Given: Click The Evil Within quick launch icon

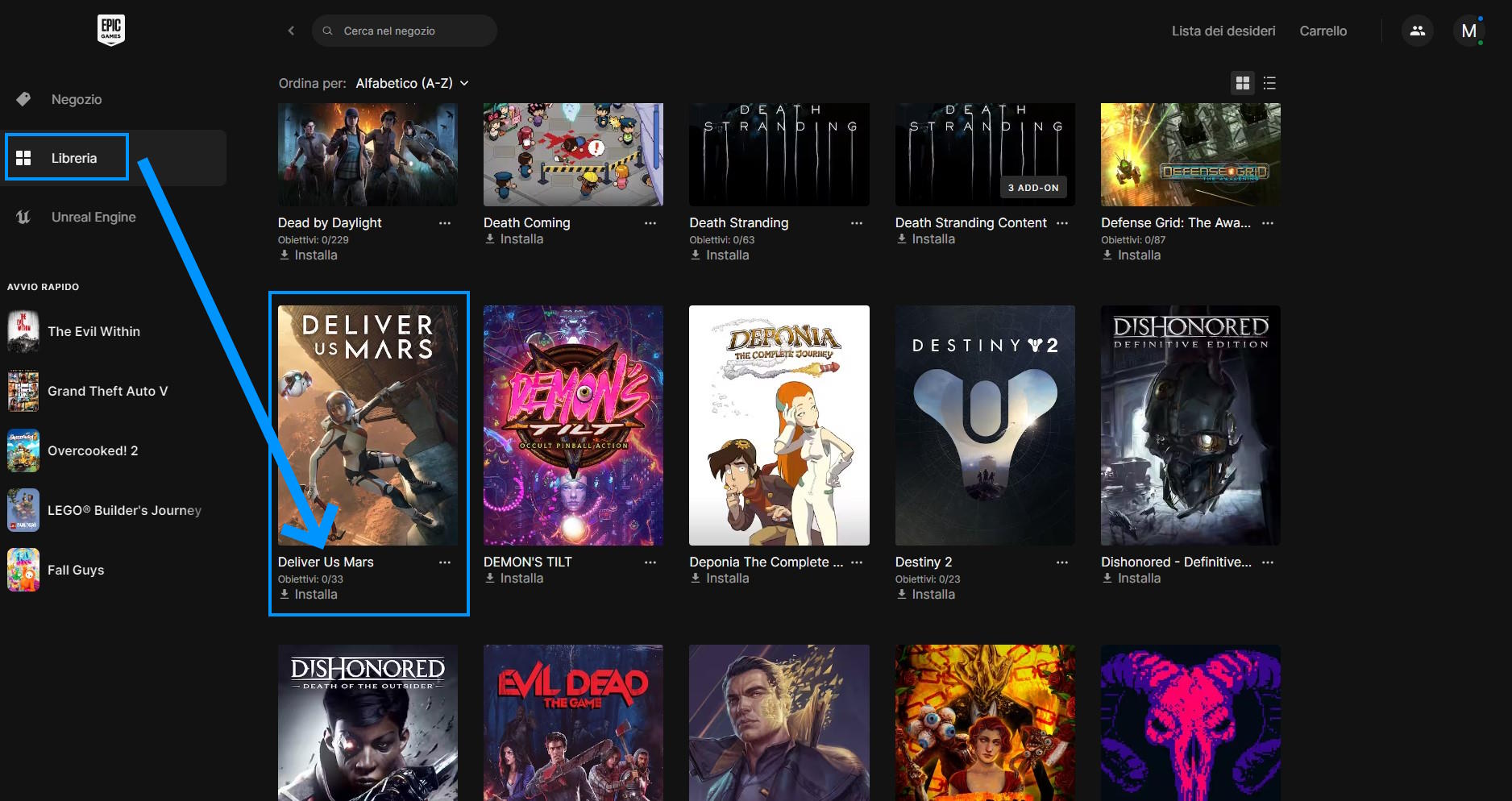Looking at the screenshot, I should (23, 331).
